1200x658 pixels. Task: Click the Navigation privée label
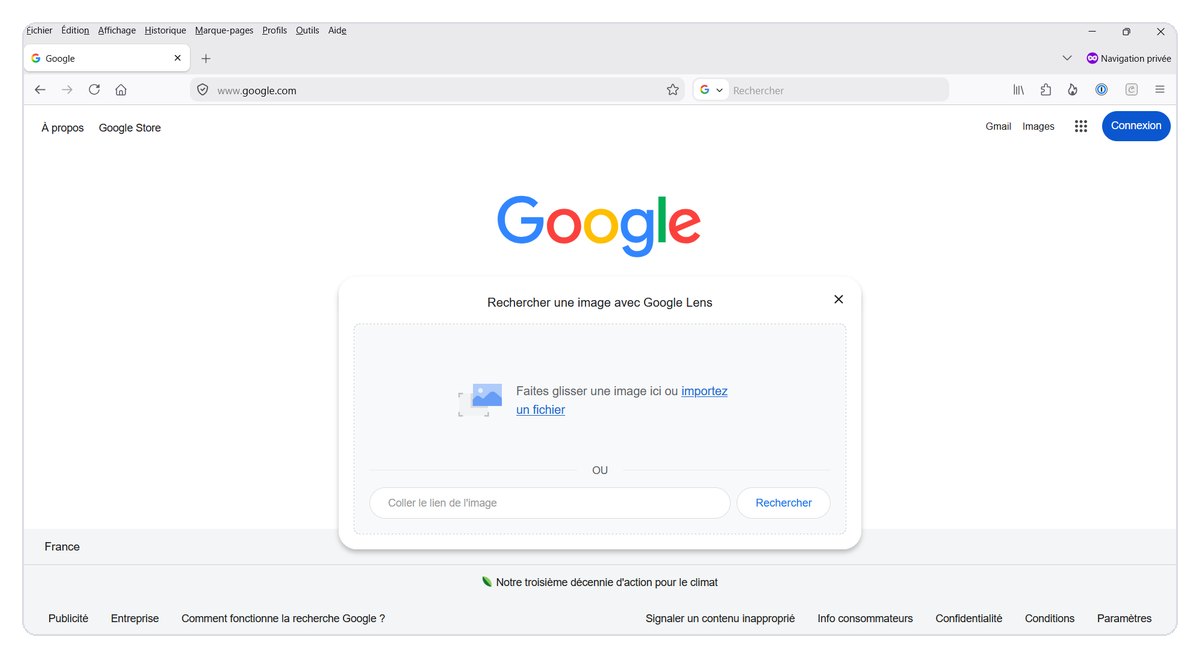[1136, 58]
